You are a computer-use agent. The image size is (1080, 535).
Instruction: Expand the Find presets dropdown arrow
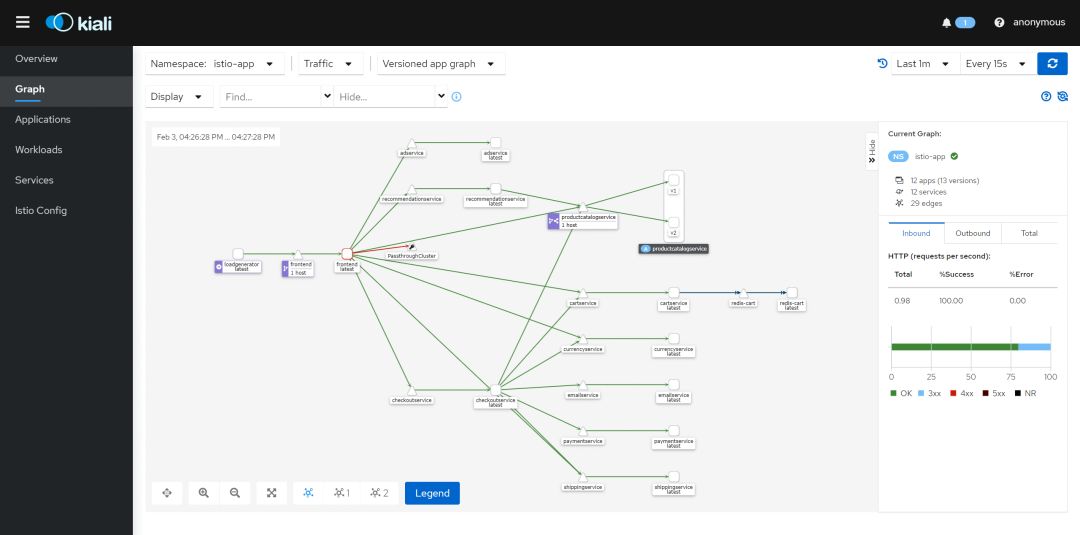(327, 96)
